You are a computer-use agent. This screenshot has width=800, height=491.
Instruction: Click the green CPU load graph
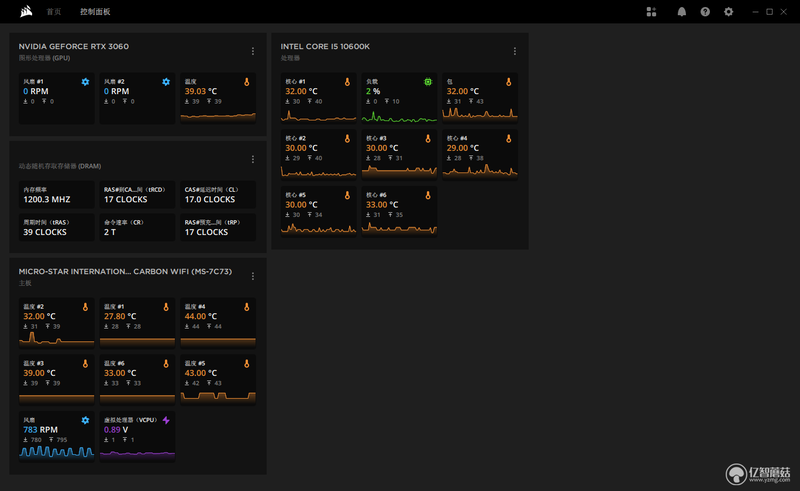pos(399,117)
